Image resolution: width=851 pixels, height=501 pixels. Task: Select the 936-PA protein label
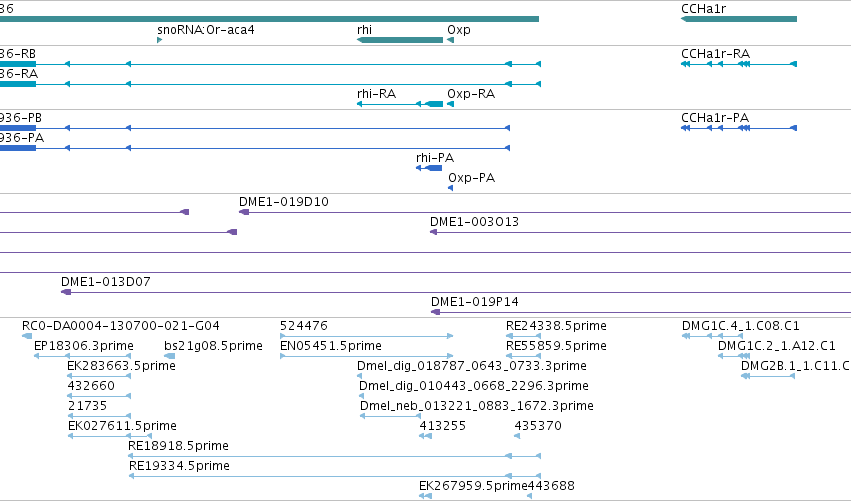pos(22,138)
